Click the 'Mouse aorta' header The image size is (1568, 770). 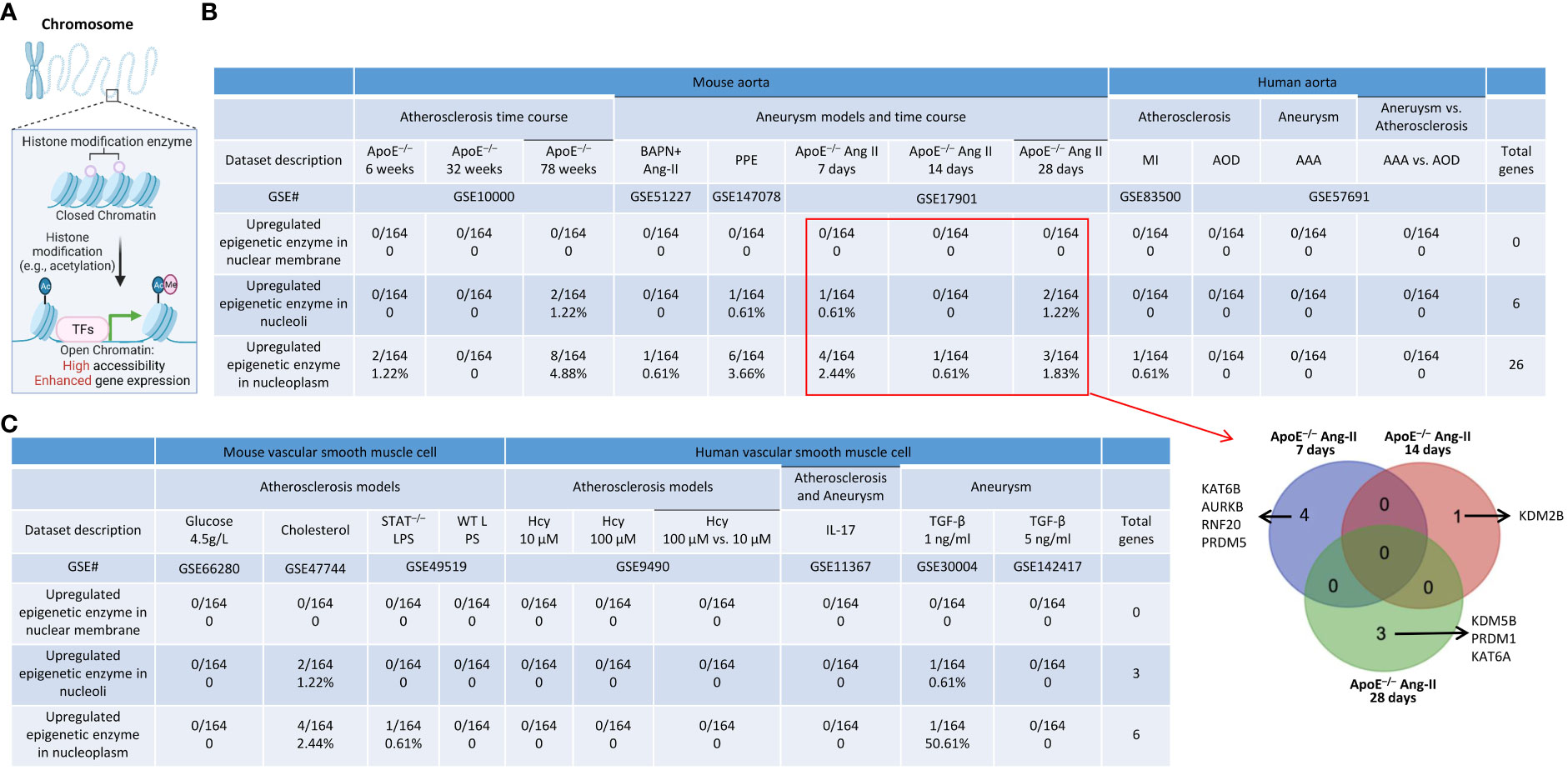point(731,82)
